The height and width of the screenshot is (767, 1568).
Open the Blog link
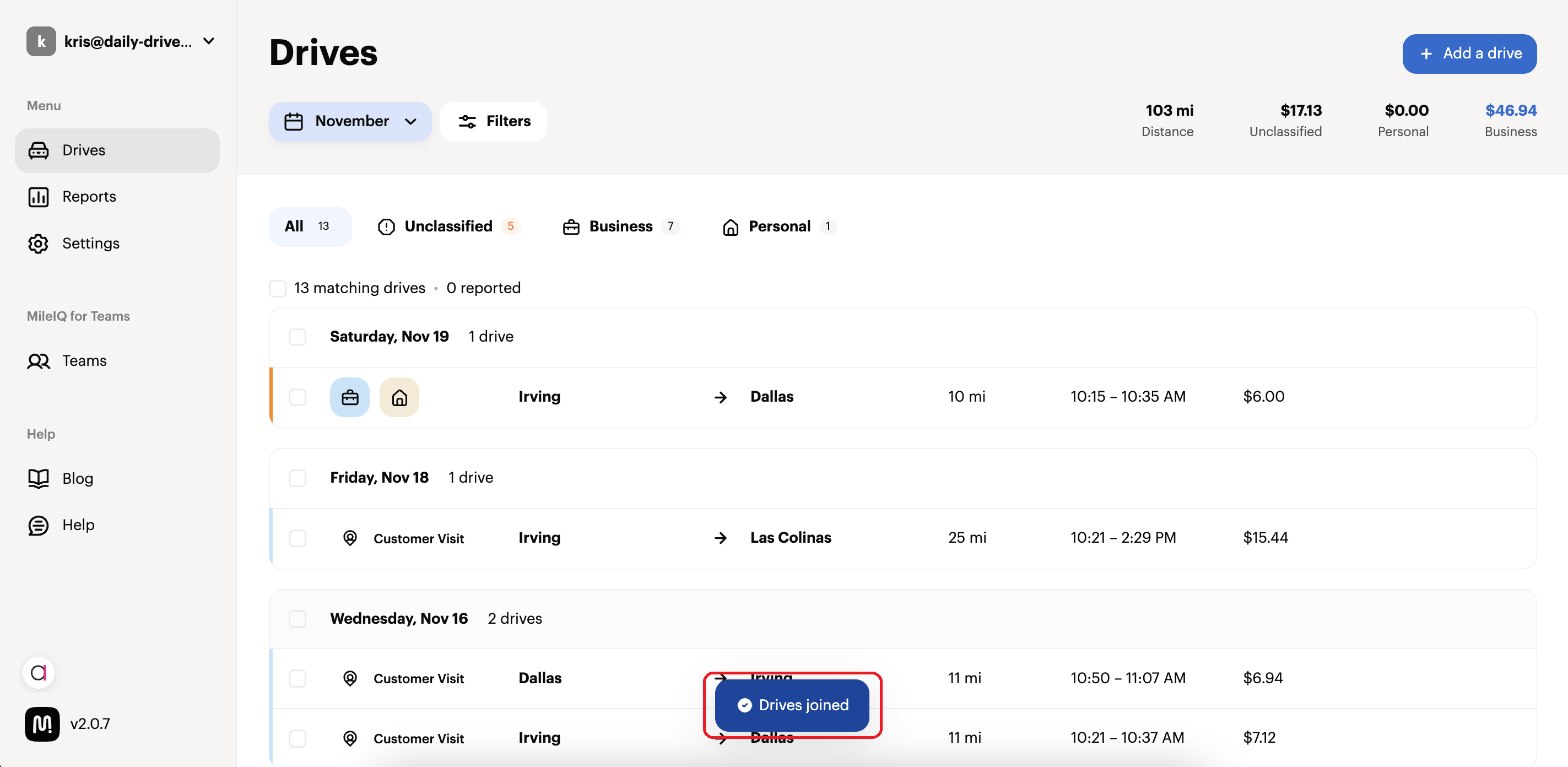click(117, 478)
